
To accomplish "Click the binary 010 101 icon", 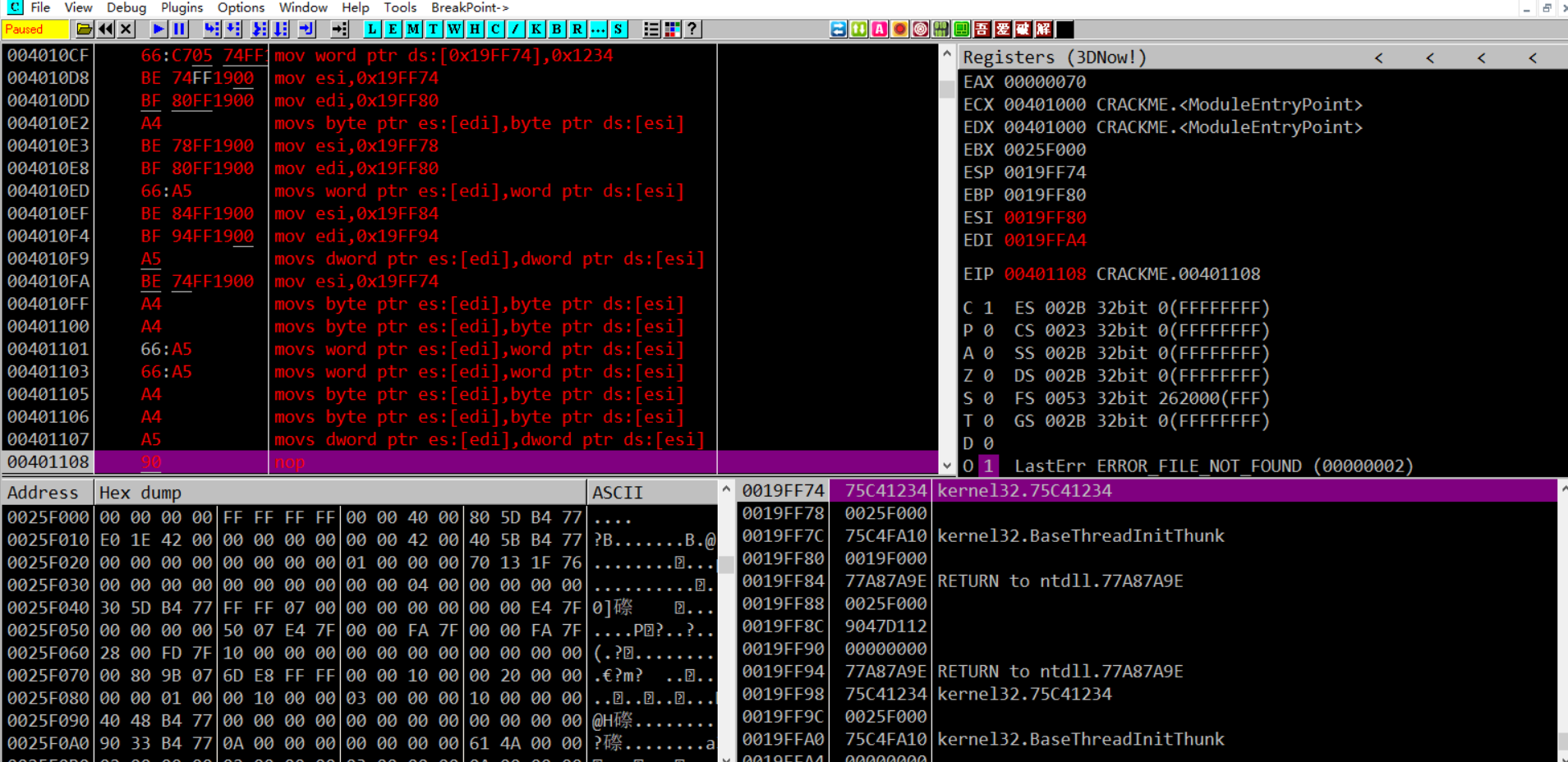I will click(x=940, y=30).
